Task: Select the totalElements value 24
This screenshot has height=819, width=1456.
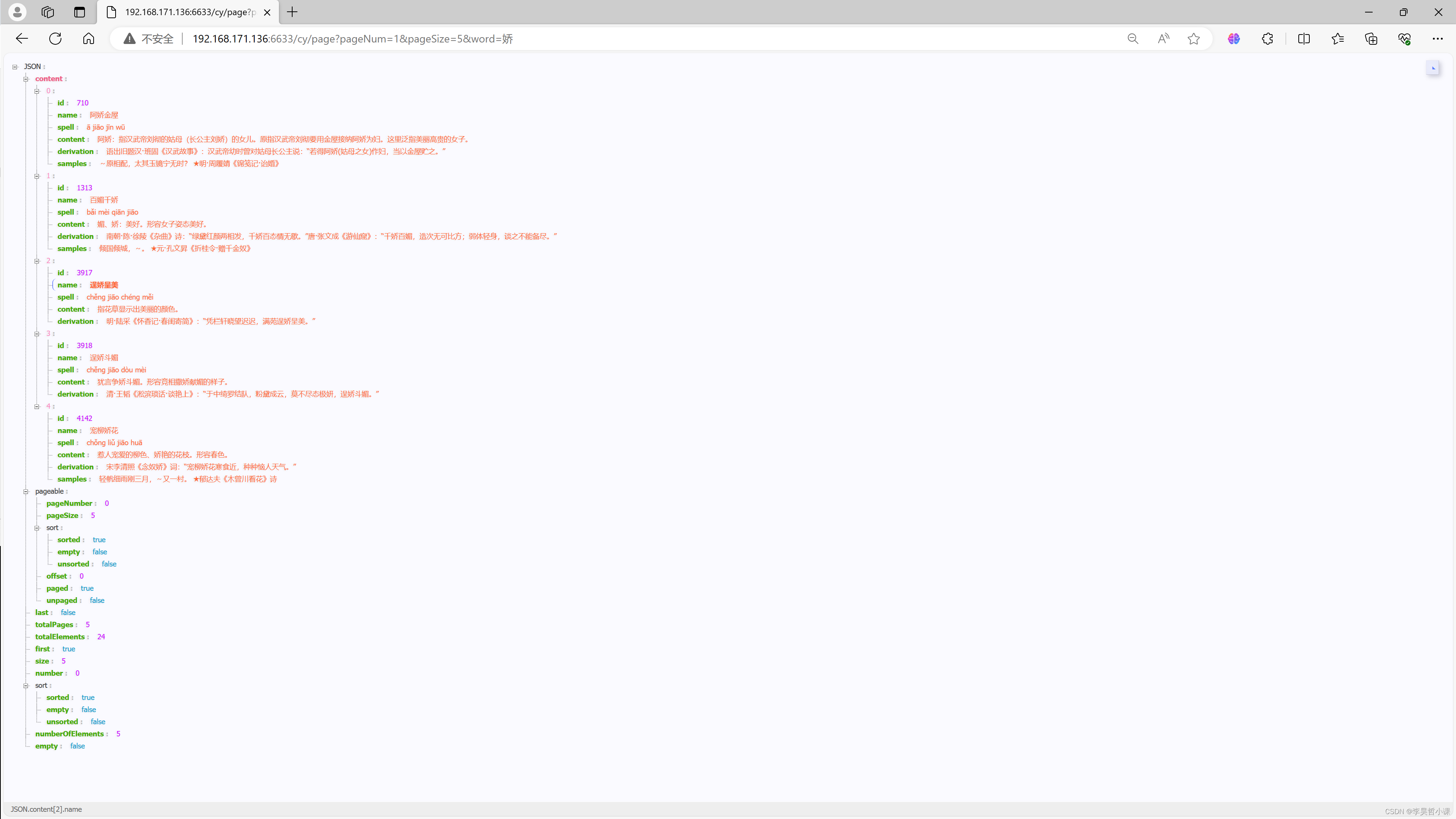Action: (x=101, y=637)
